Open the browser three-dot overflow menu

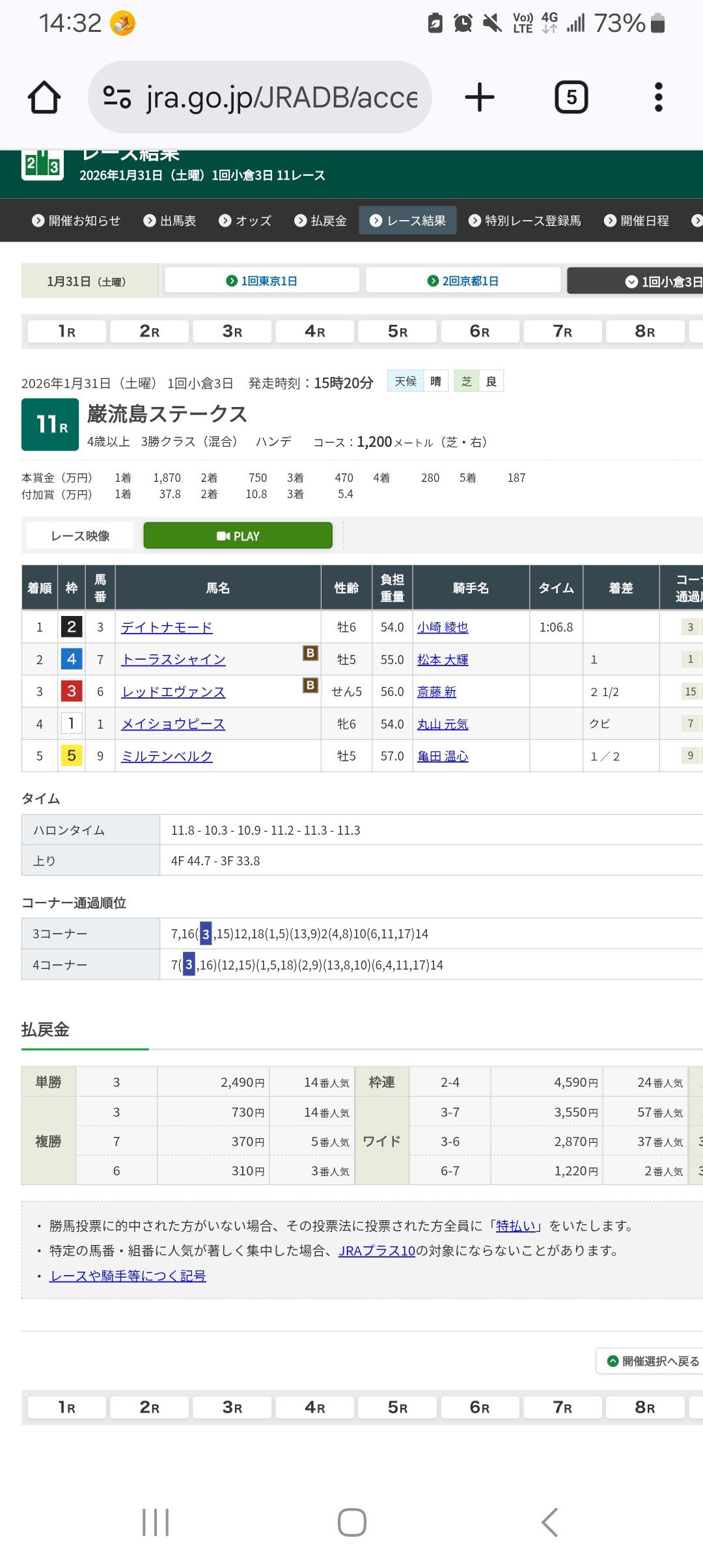(658, 98)
